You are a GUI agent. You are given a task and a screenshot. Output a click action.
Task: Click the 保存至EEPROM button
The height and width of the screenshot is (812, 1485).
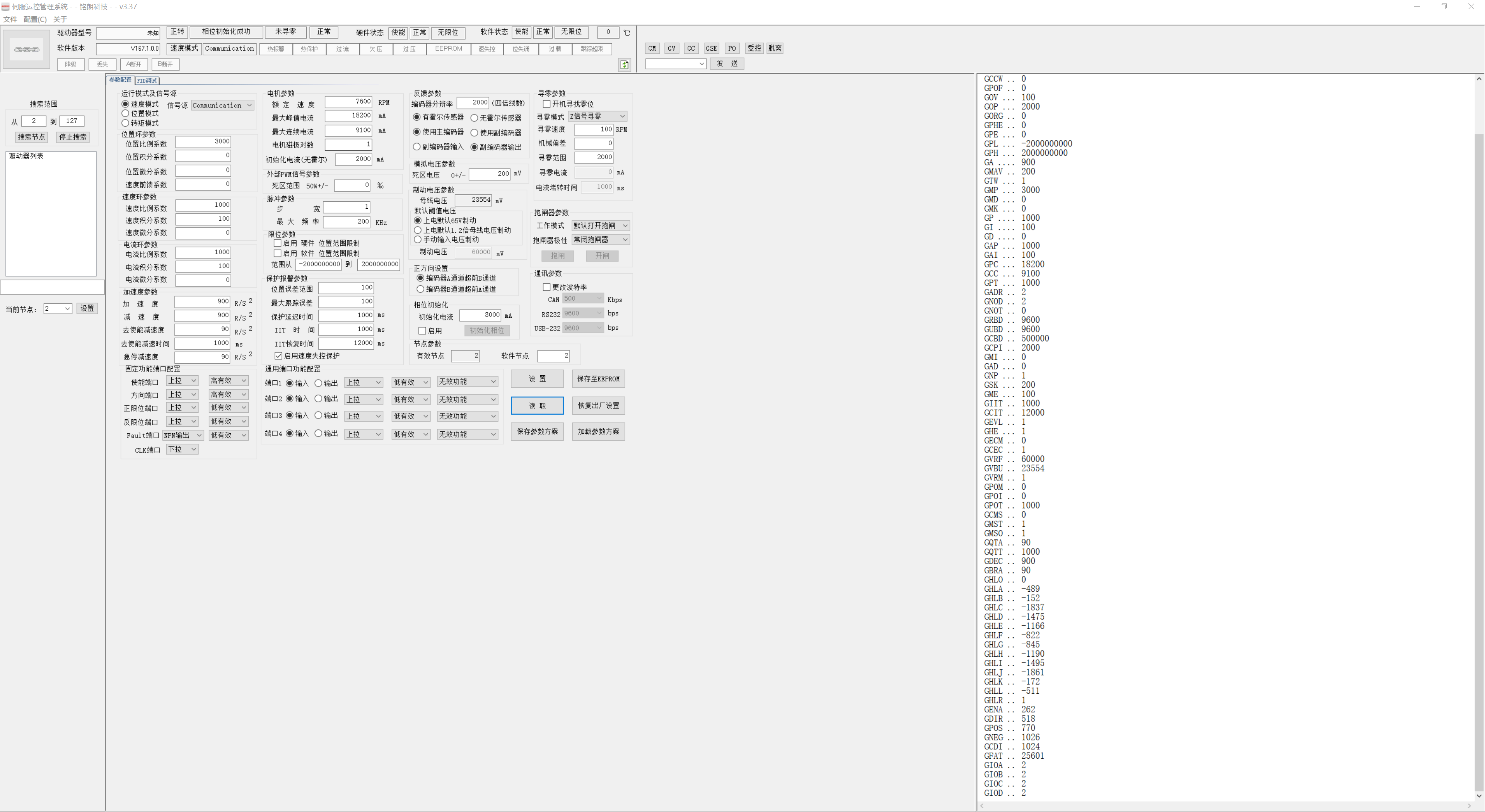click(x=598, y=379)
